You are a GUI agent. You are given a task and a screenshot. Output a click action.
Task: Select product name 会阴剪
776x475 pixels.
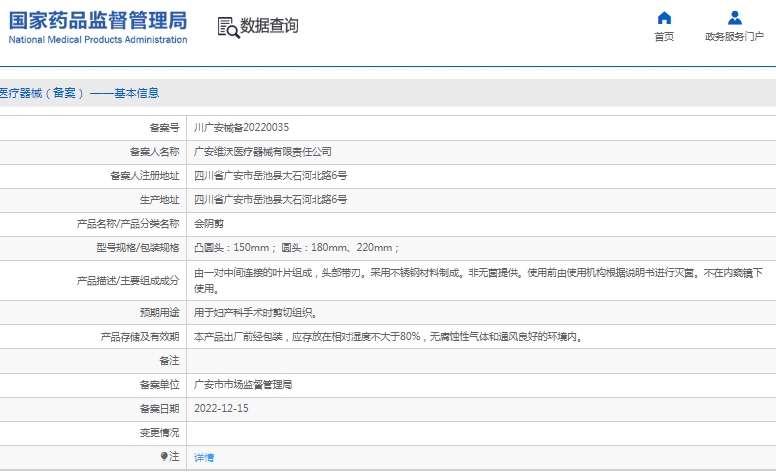[x=209, y=224]
